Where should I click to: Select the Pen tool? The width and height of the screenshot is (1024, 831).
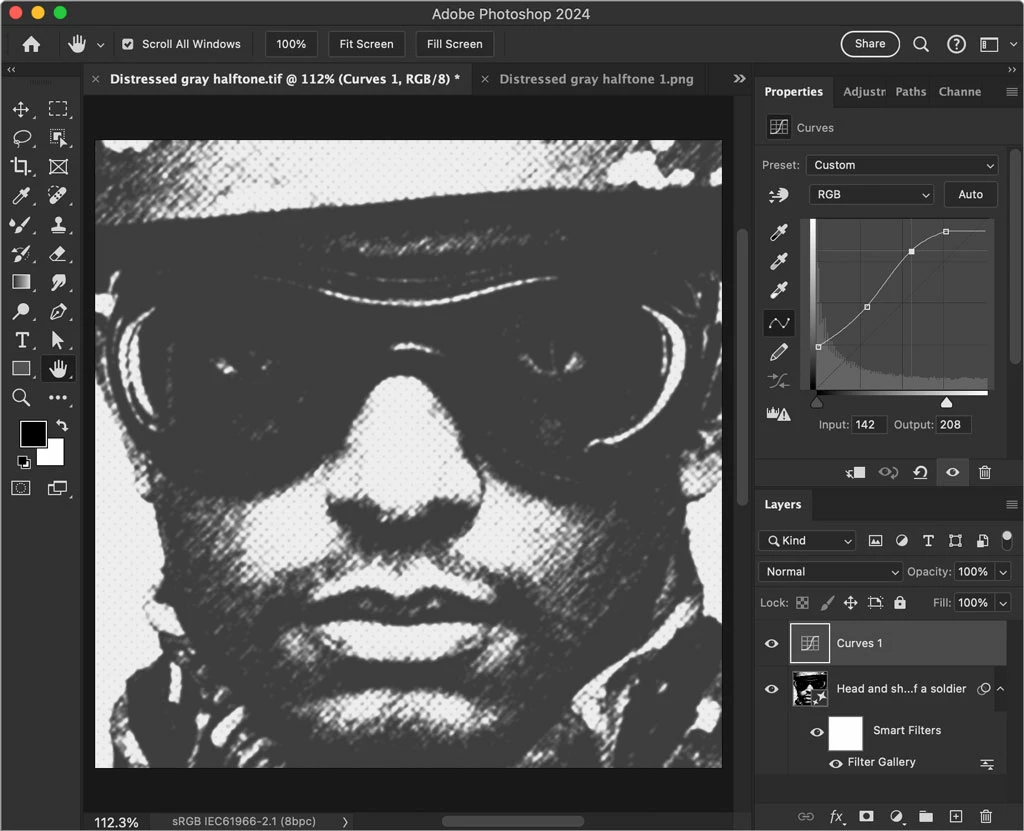pyautogui.click(x=58, y=311)
